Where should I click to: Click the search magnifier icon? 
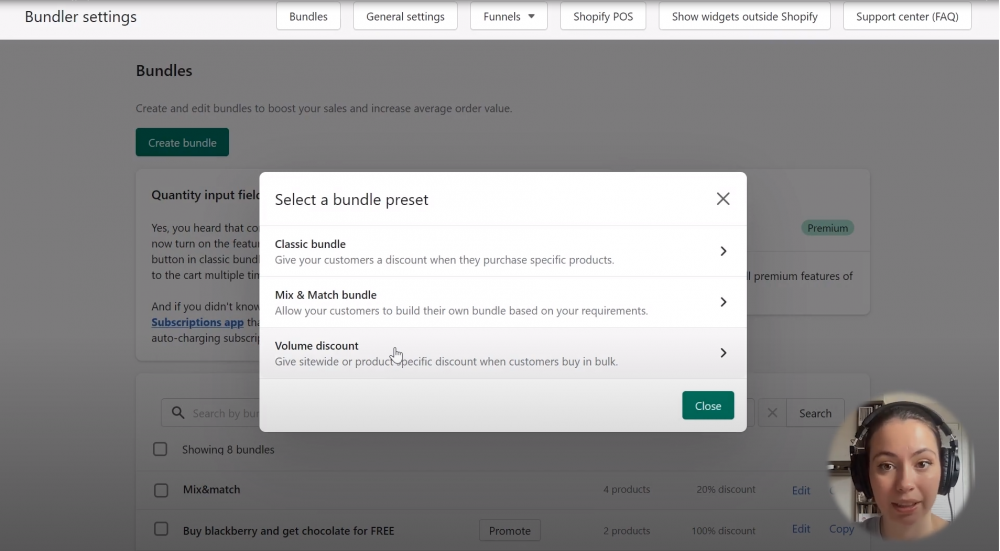[178, 413]
